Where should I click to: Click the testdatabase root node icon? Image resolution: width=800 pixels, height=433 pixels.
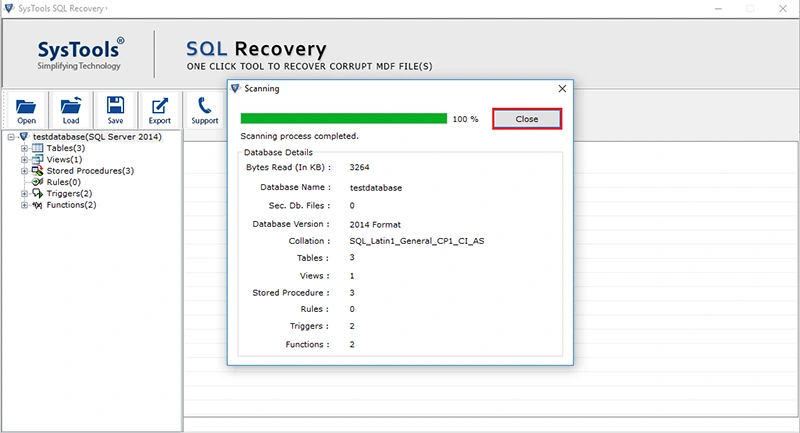pos(23,137)
